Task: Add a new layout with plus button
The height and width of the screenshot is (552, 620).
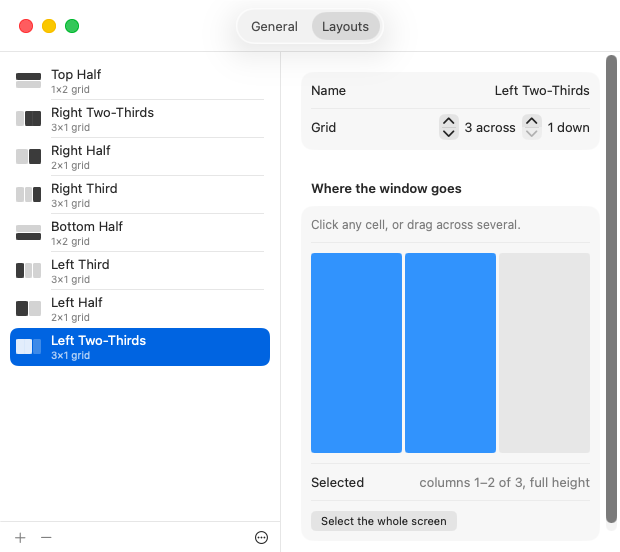Action: (x=20, y=537)
